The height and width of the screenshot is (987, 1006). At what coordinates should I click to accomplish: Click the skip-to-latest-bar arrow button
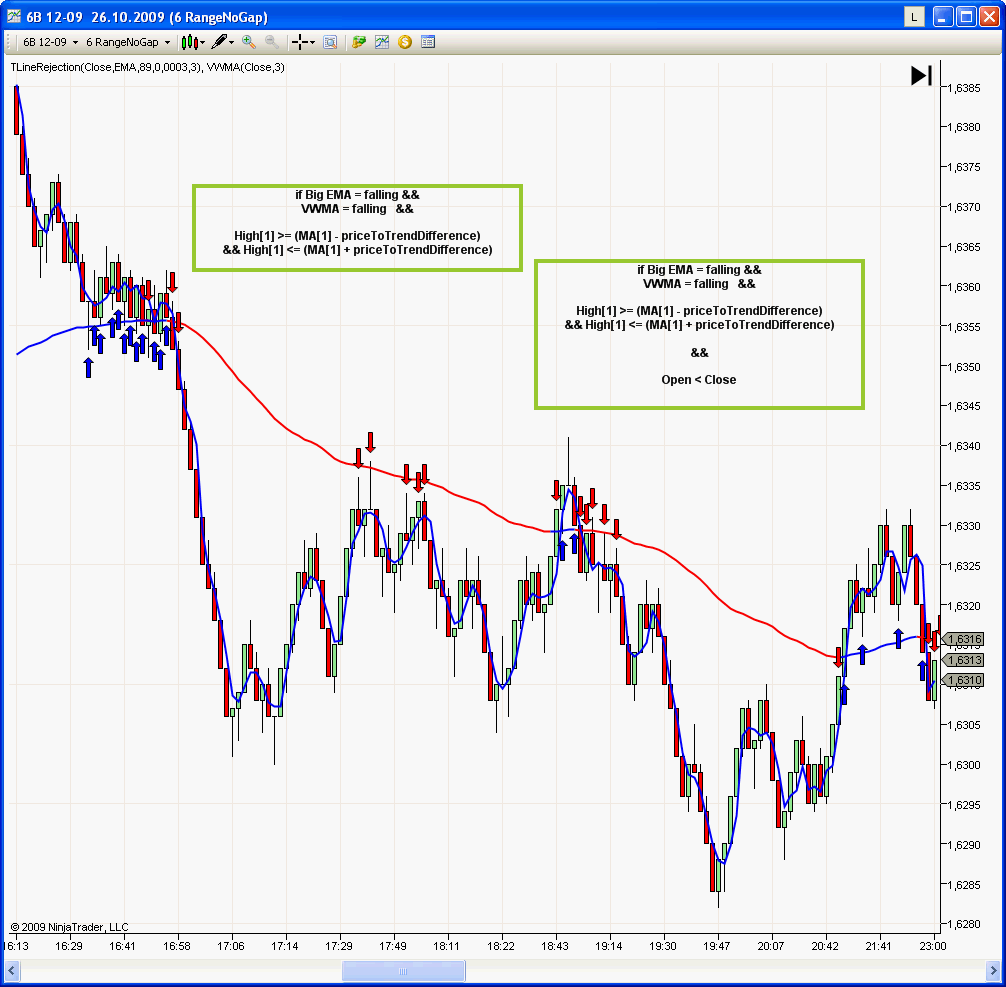click(921, 76)
